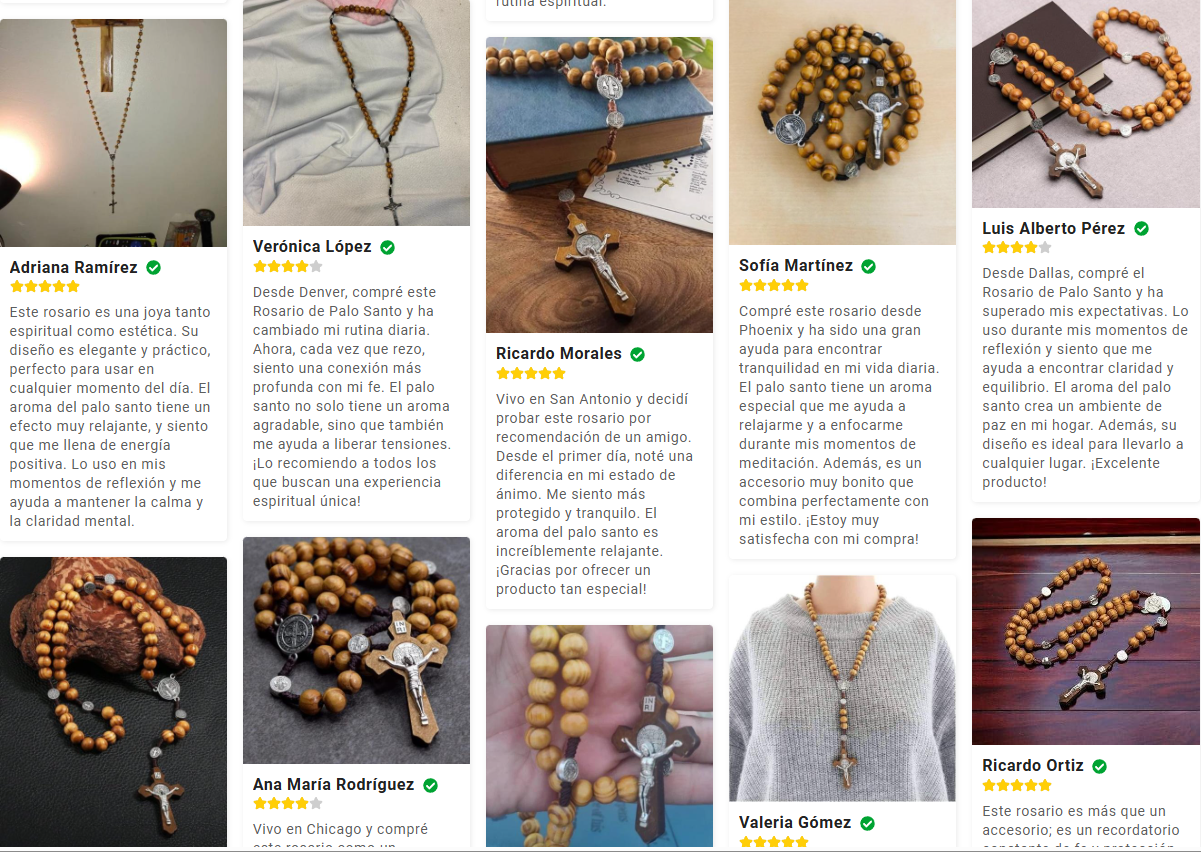The image size is (1201, 852).
Task: Click verified badge beside Valeria Gómez
Action: pos(867,823)
